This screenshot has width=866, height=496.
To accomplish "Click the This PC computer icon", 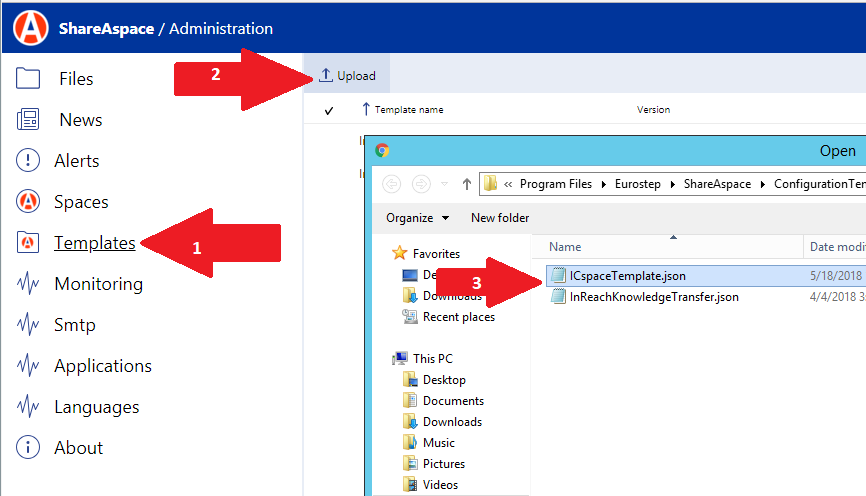I will [x=400, y=358].
